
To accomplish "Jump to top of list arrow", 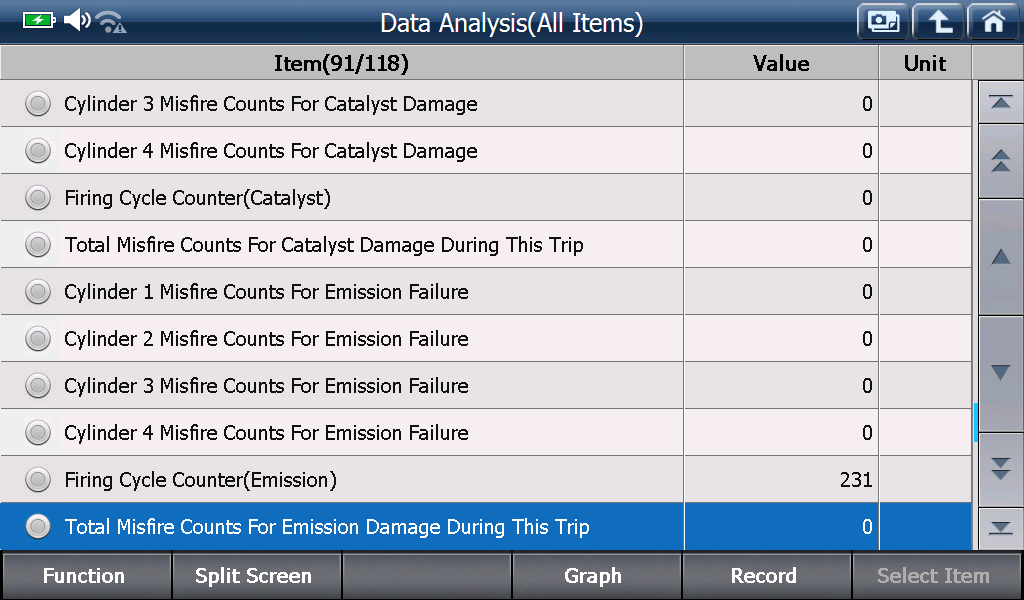I will [1000, 102].
